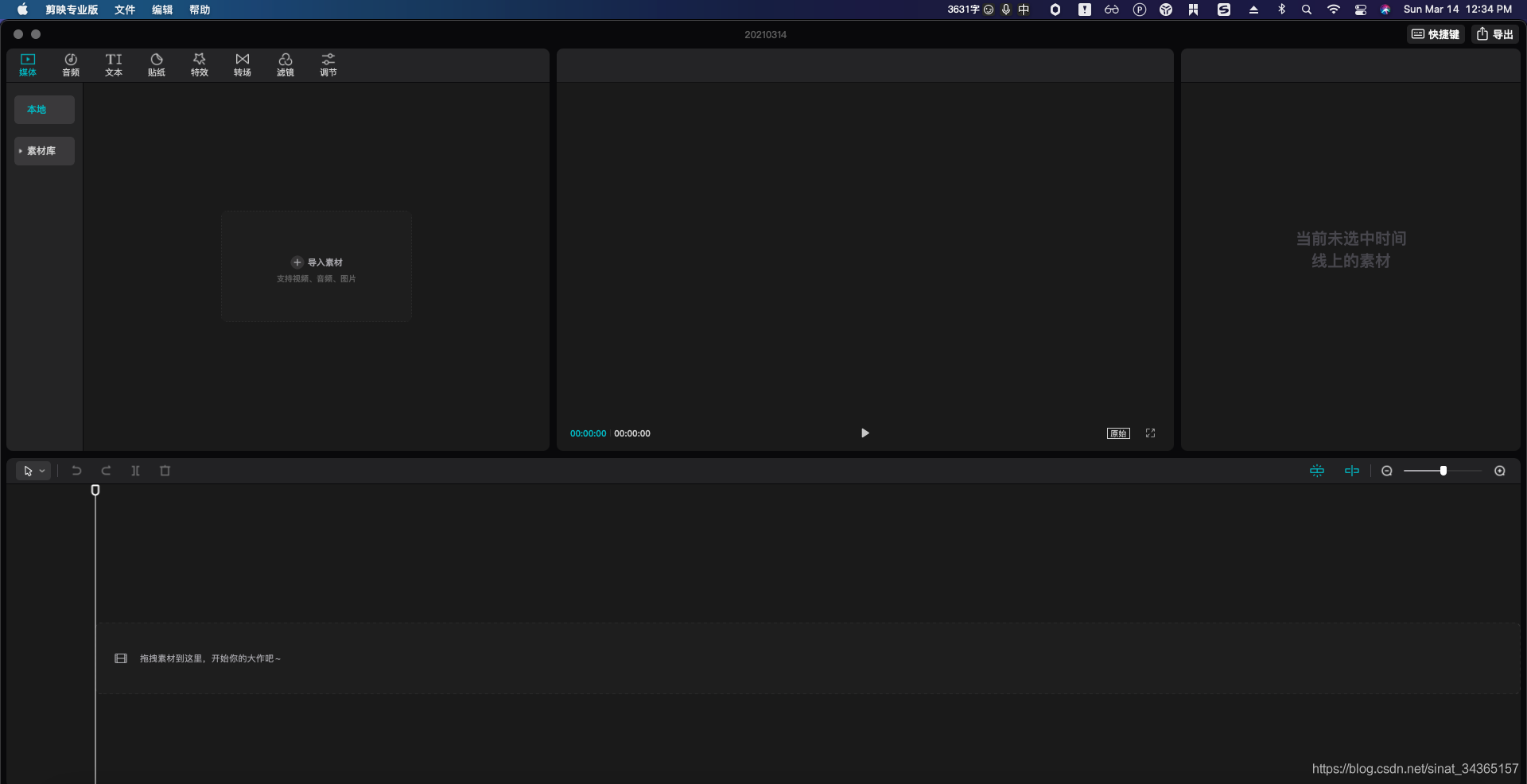Select the split clip tool

(136, 471)
